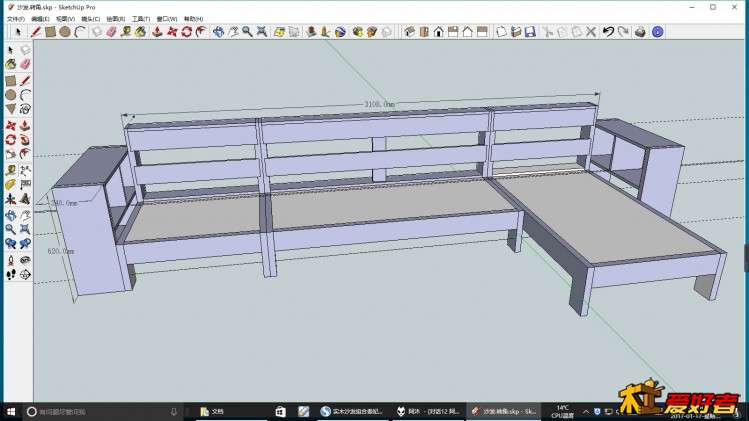Save the model with the floppy disk icon
The height and width of the screenshot is (421, 749).
click(529, 32)
